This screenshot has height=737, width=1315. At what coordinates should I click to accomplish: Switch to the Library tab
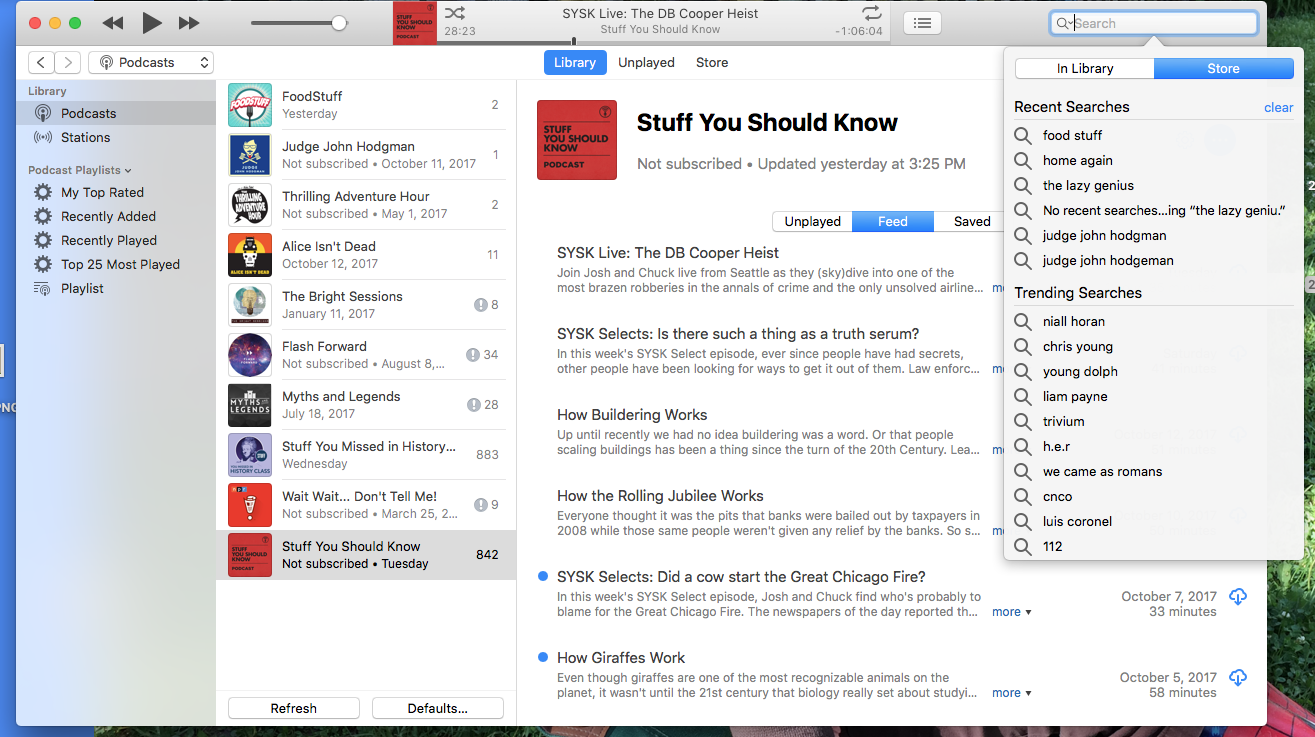pos(575,62)
